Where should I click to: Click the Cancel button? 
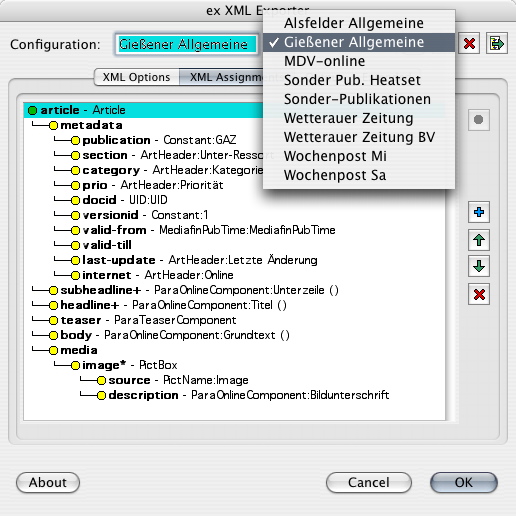click(369, 482)
